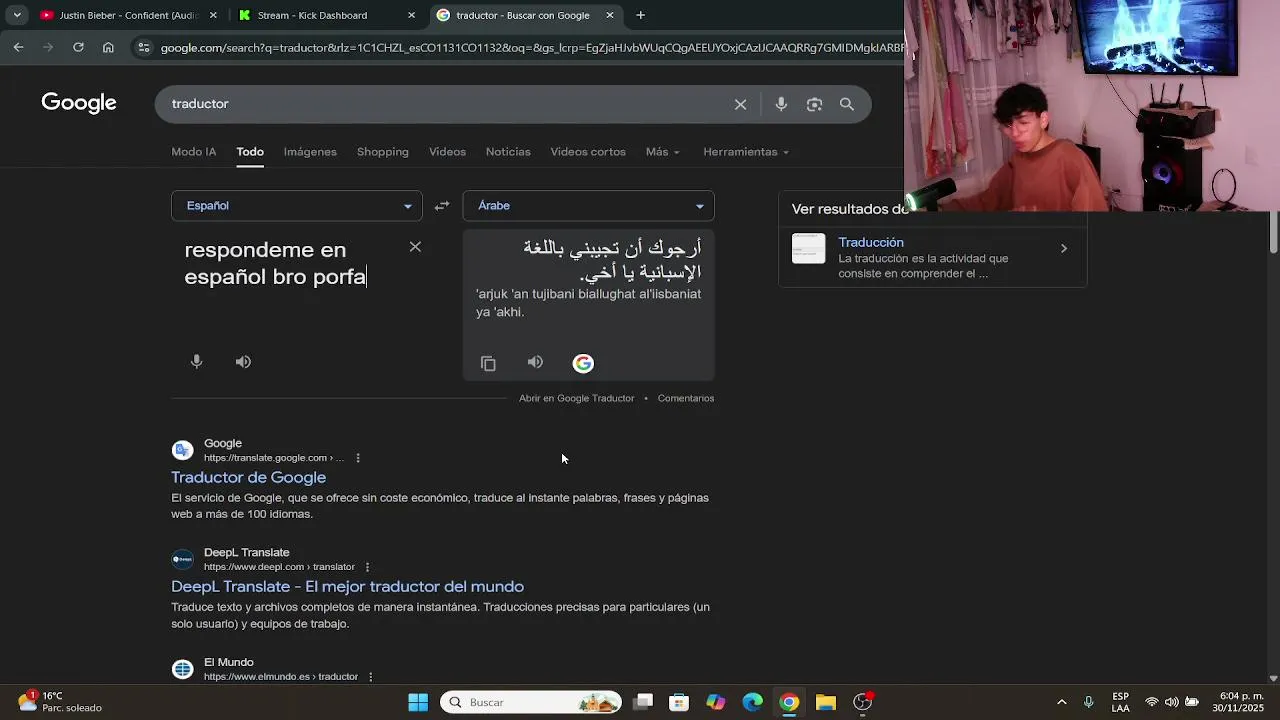Click the page vertical scrollbar thumb

click(x=1273, y=232)
